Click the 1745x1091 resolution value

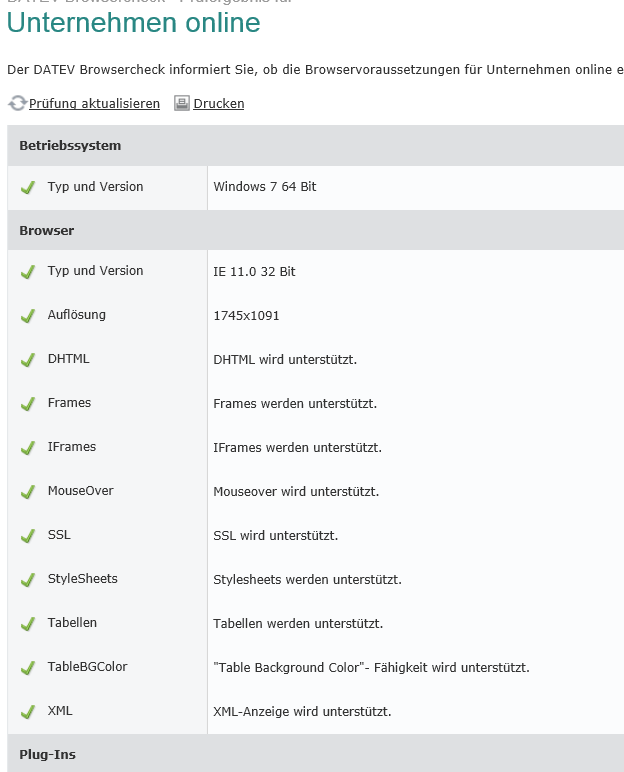[246, 316]
